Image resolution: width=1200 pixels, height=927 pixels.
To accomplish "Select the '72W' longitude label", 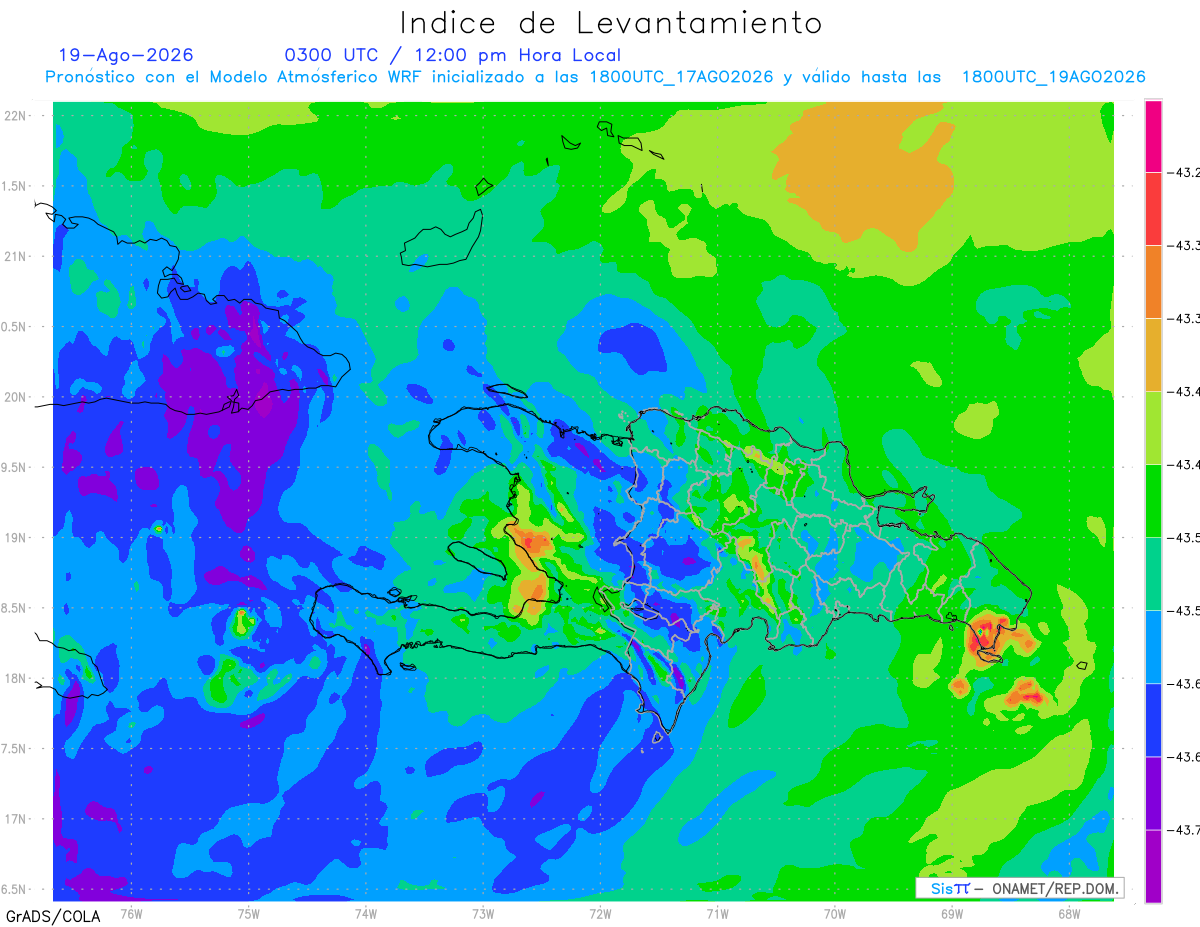I will tap(600, 913).
